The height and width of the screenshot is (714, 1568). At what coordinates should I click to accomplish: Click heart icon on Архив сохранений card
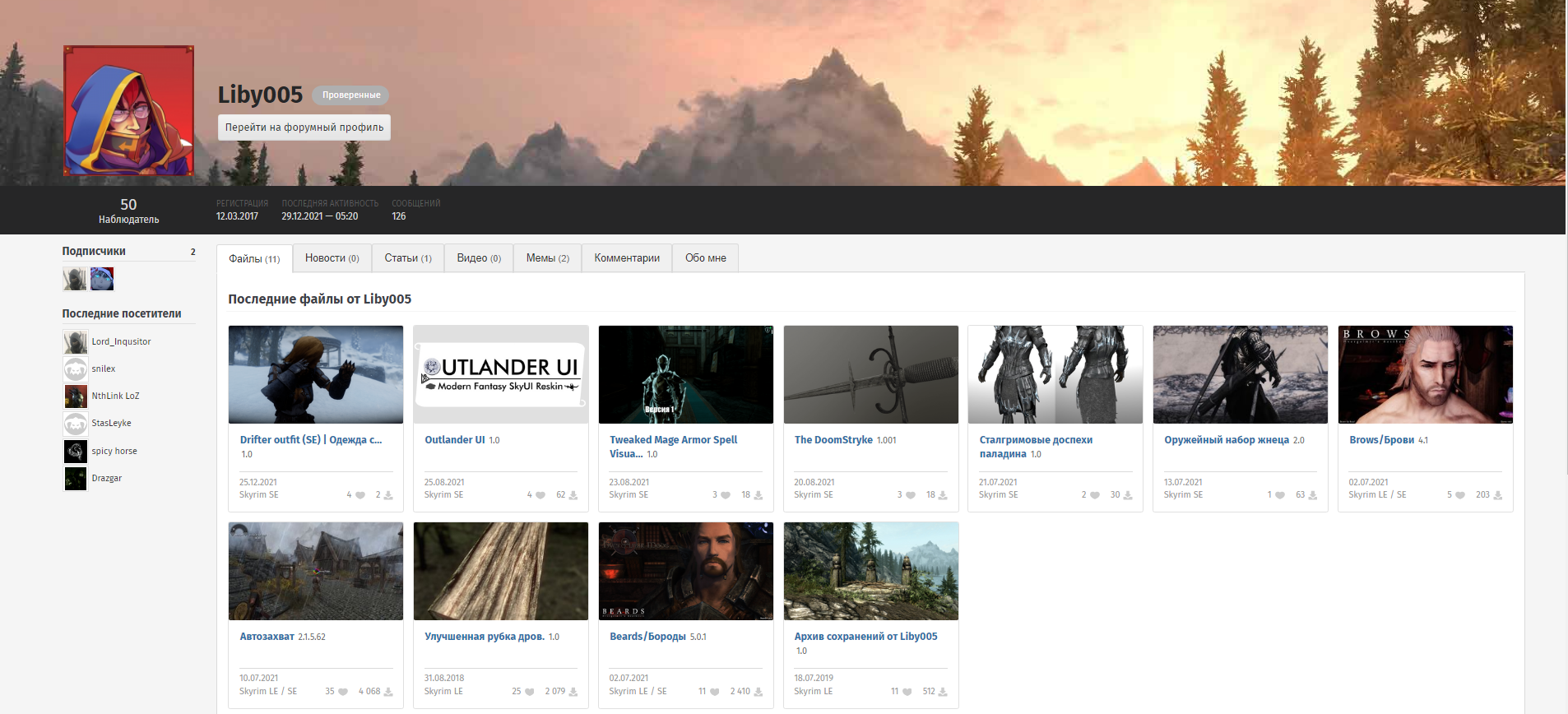coord(907,692)
